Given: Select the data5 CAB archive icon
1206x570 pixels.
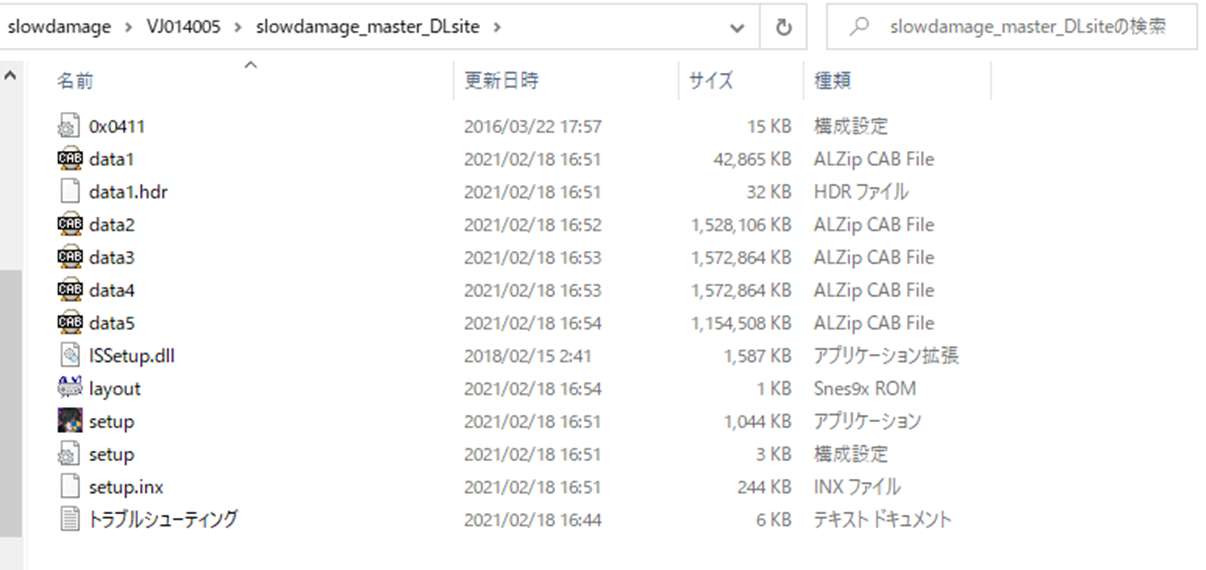Looking at the screenshot, I should (x=69, y=323).
